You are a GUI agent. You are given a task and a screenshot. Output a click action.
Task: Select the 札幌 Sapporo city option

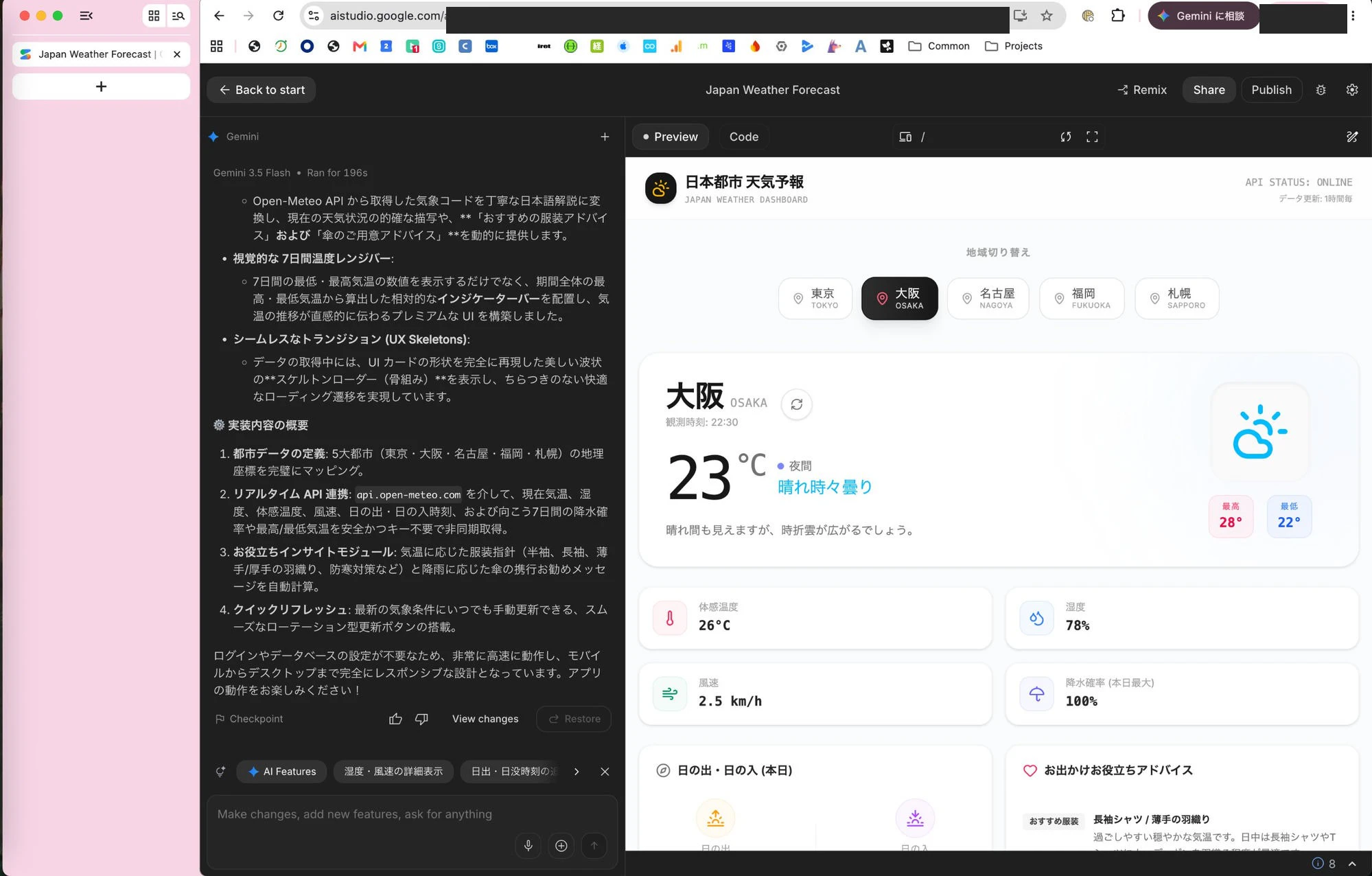tap(1176, 299)
